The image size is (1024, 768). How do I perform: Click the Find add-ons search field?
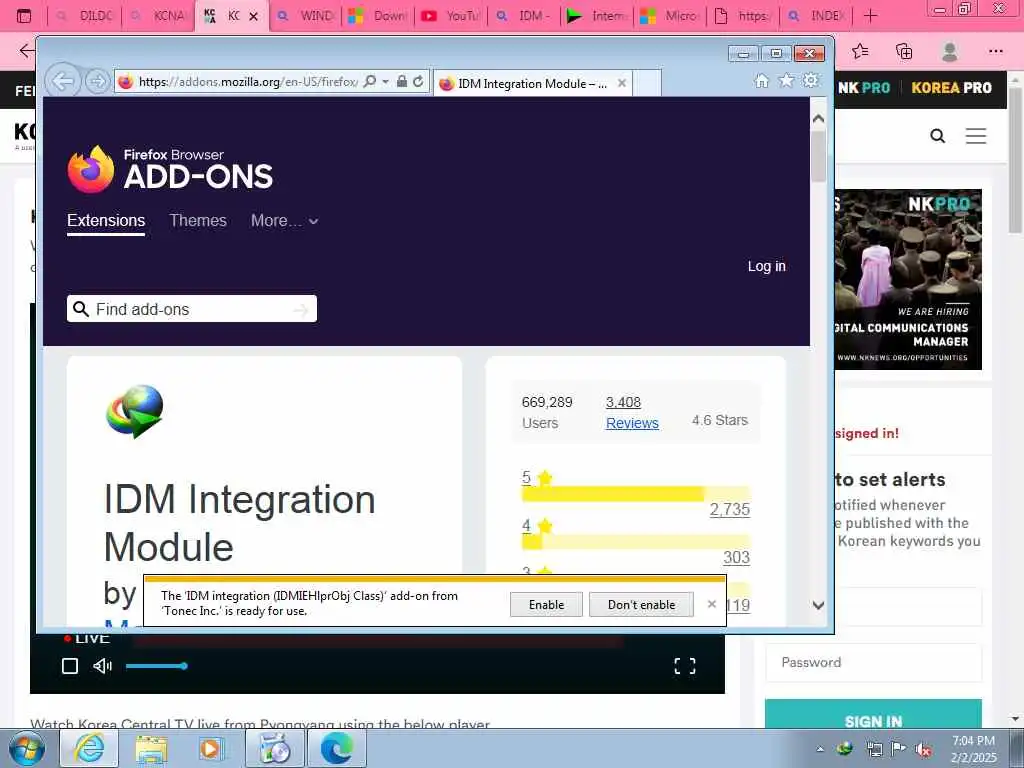(x=191, y=309)
